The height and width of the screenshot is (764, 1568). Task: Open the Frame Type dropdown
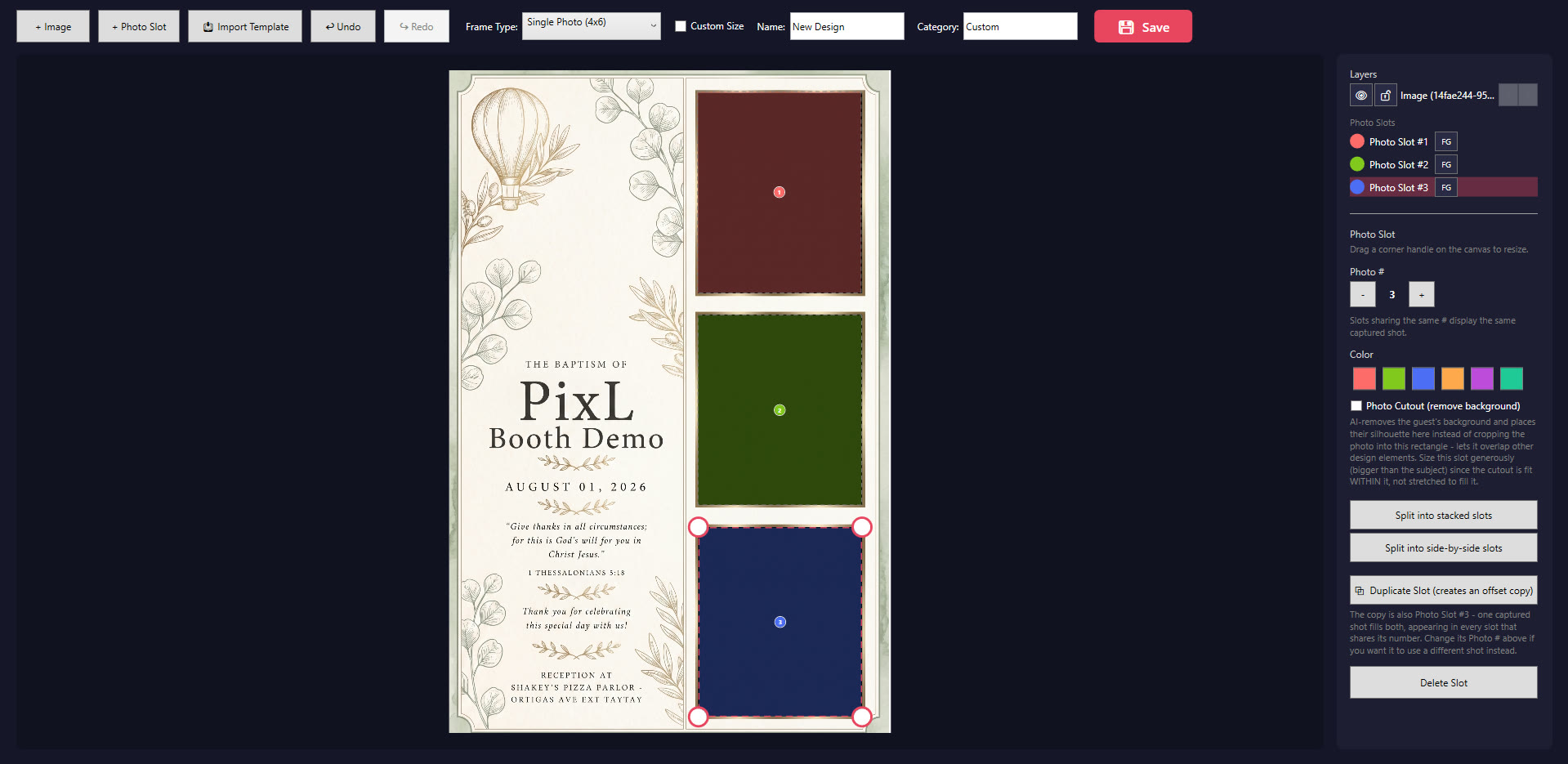click(592, 26)
